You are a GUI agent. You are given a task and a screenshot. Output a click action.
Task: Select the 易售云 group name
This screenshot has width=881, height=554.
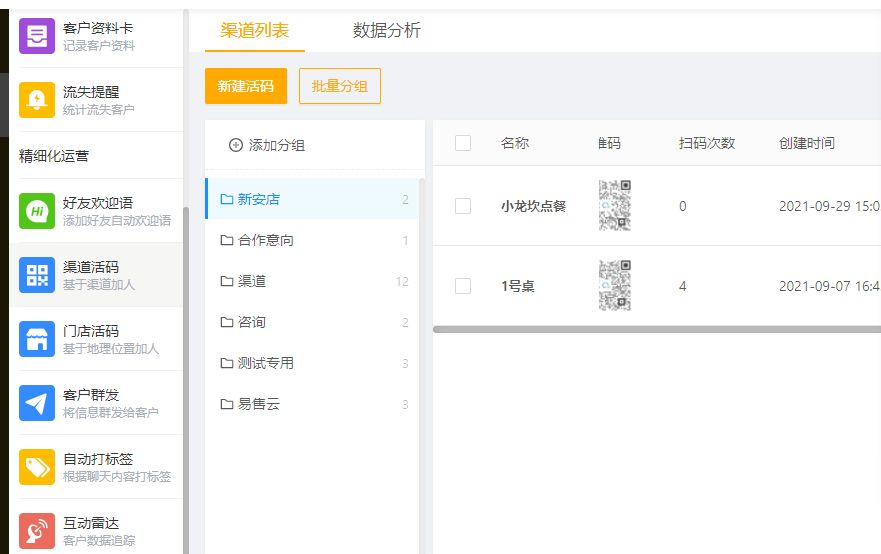[x=258, y=405]
